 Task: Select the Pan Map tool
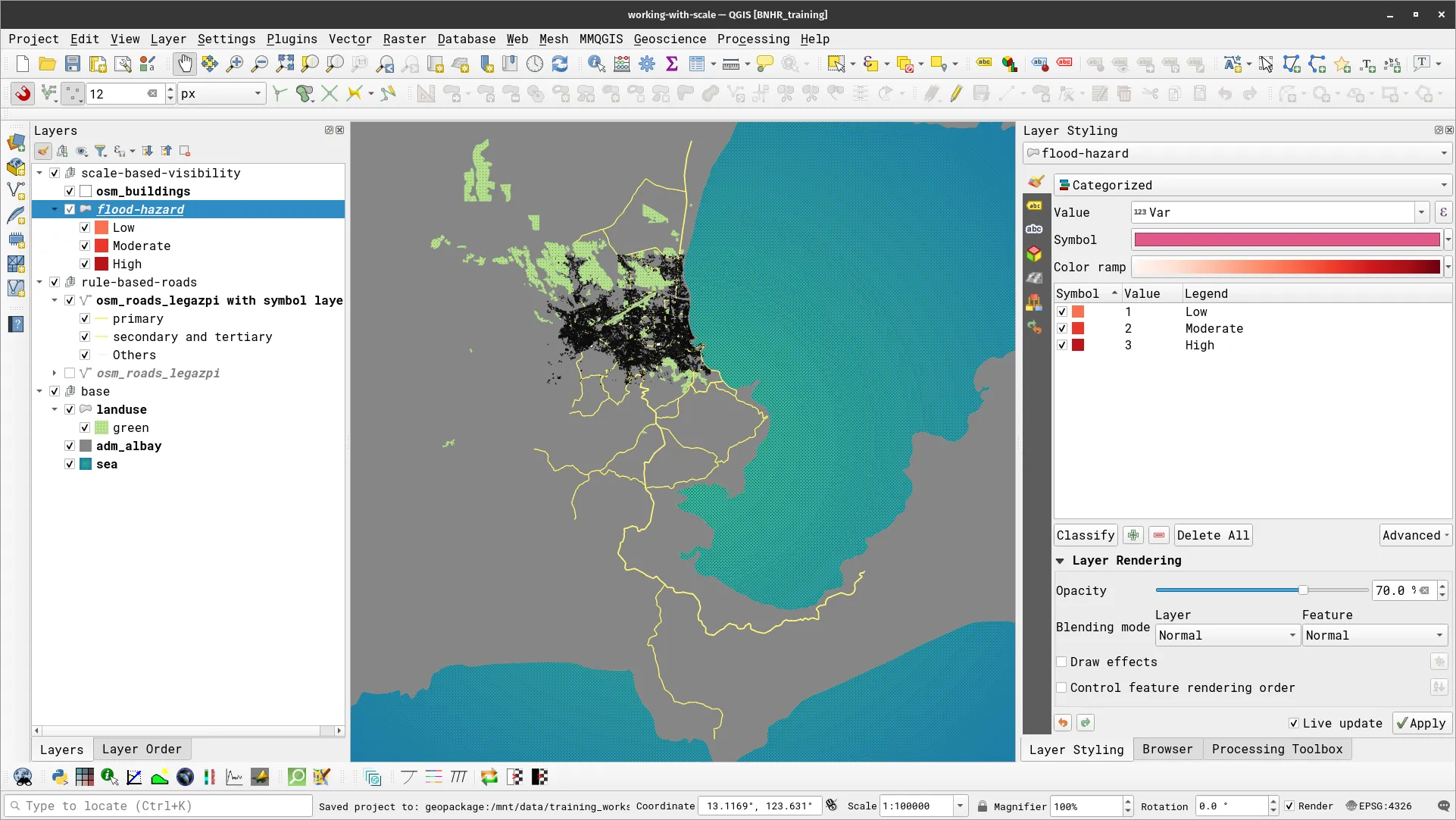(184, 64)
